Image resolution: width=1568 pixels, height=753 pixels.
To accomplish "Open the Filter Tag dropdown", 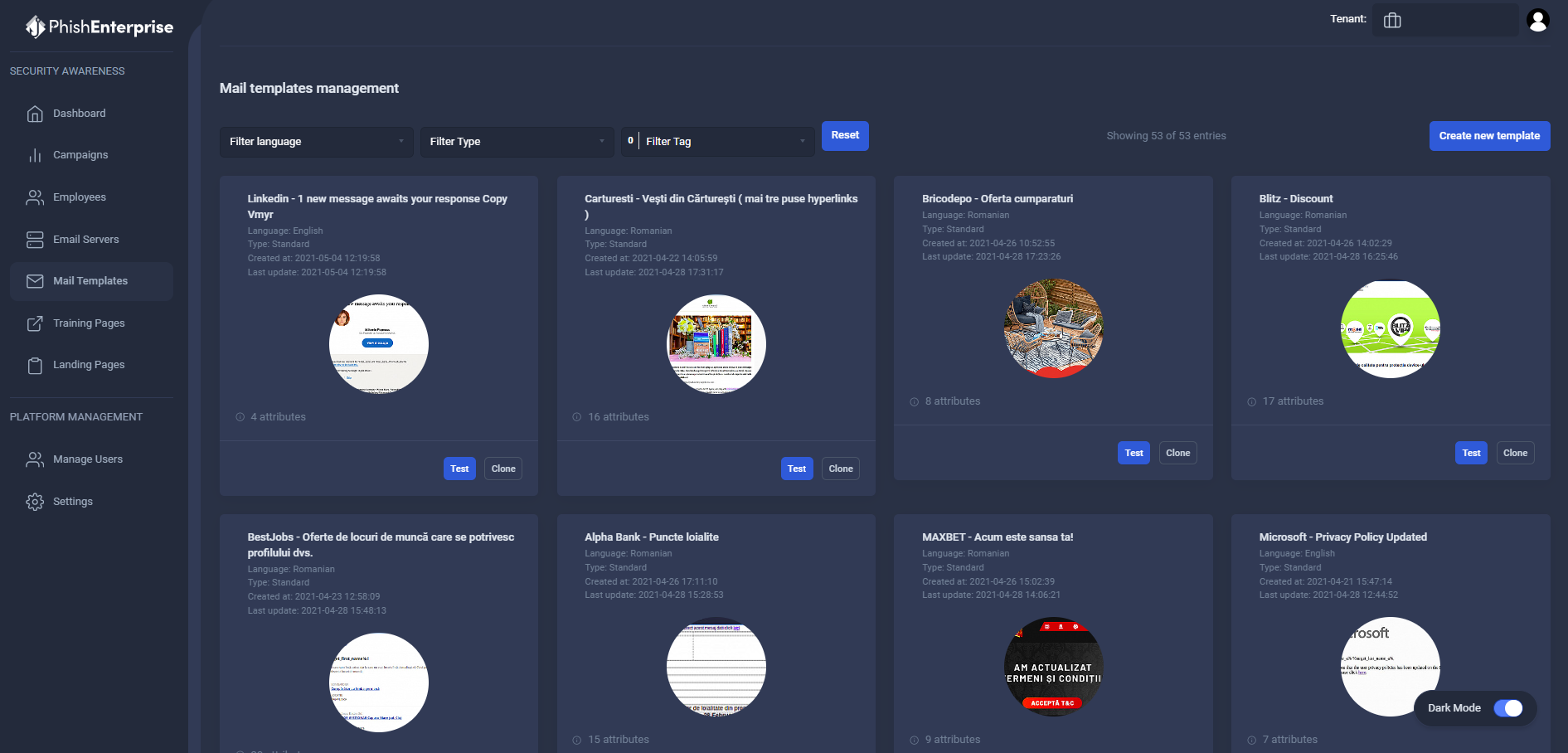I will 718,142.
